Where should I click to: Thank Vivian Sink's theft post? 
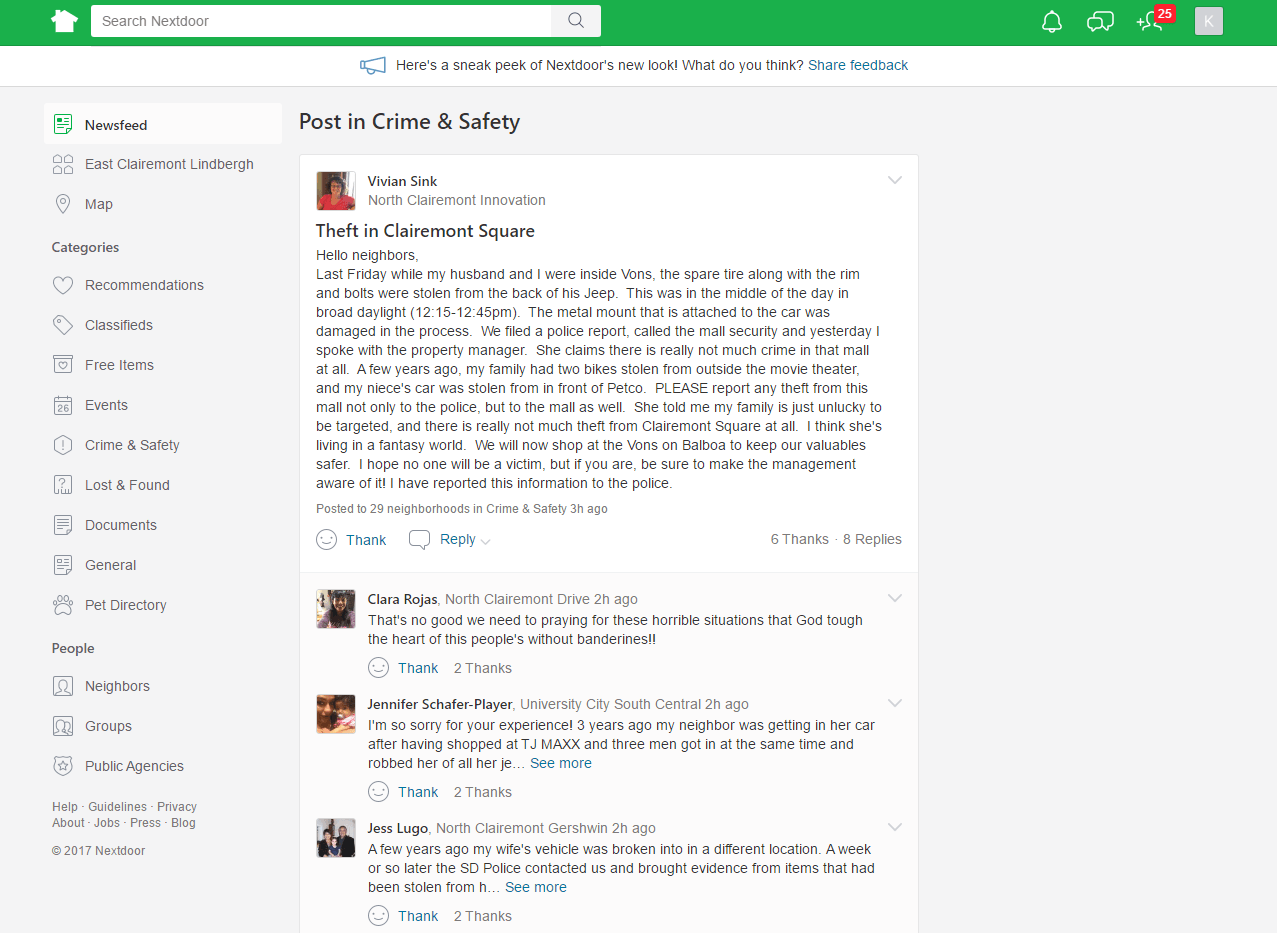tap(352, 540)
